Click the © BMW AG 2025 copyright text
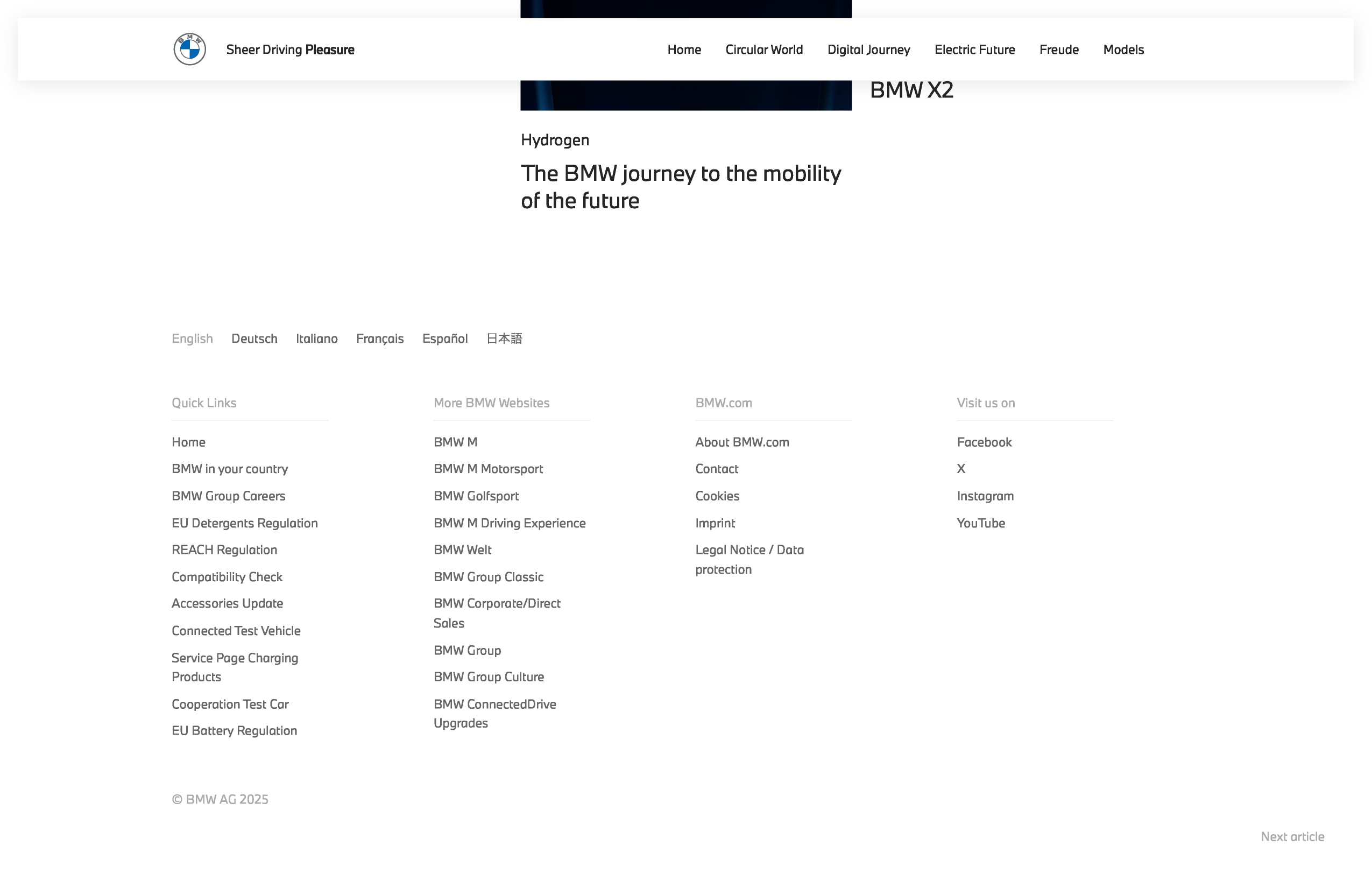Image resolution: width=1372 pixels, height=888 pixels. point(220,799)
